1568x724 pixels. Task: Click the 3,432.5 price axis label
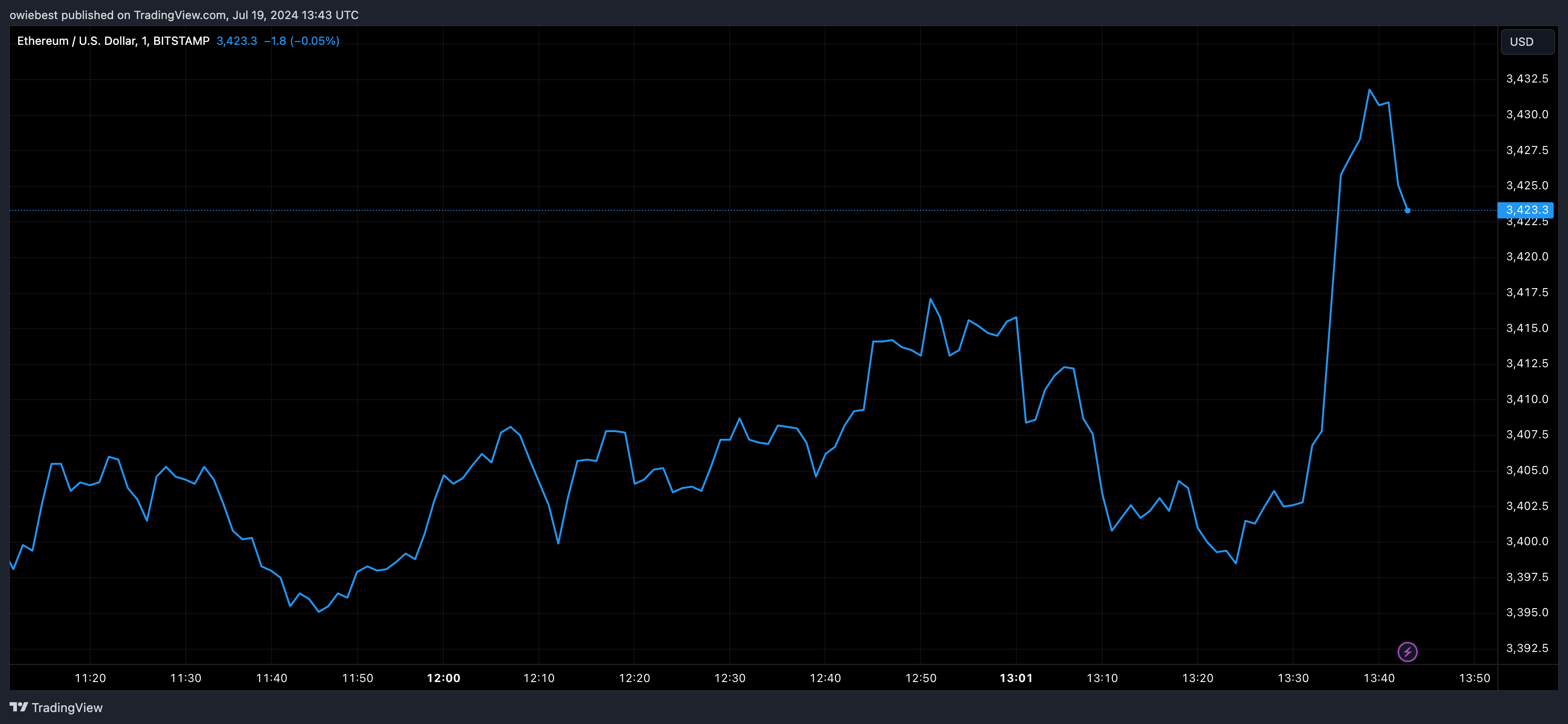click(x=1526, y=79)
